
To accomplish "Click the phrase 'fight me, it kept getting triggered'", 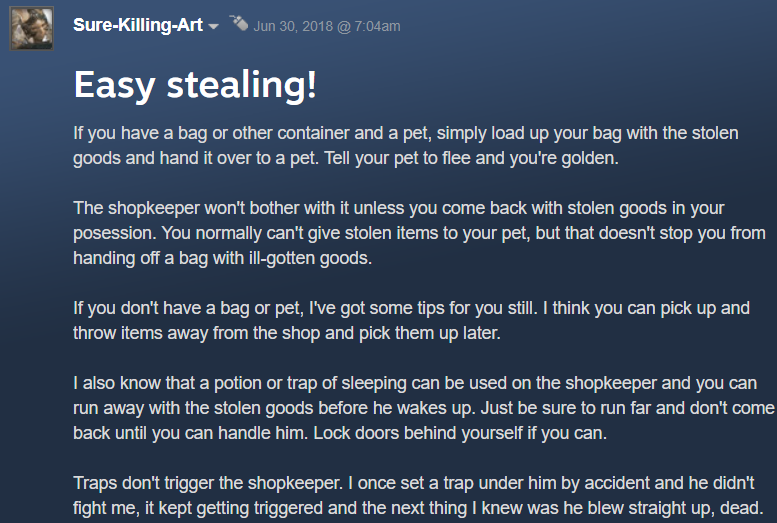I will [x=198, y=508].
